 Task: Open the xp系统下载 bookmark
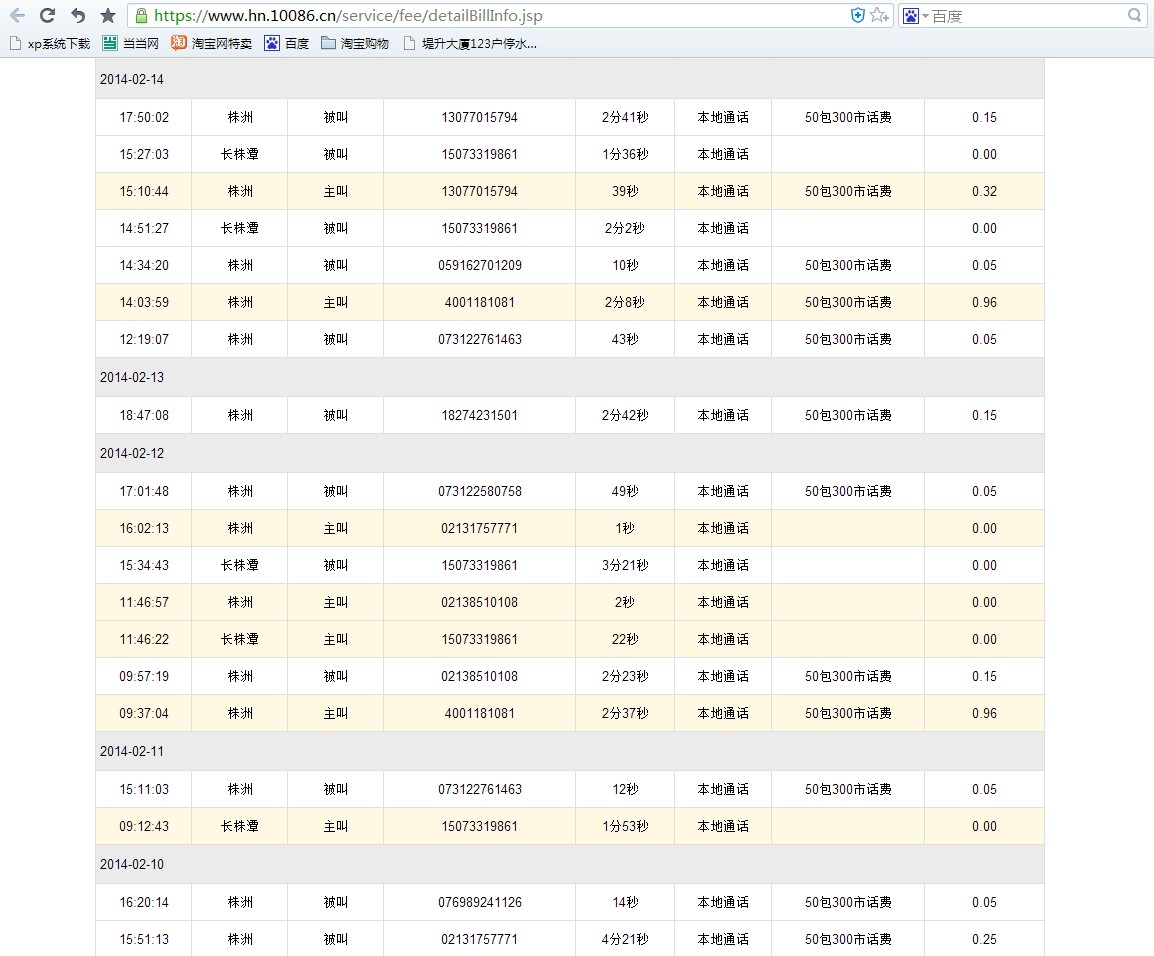click(x=50, y=43)
